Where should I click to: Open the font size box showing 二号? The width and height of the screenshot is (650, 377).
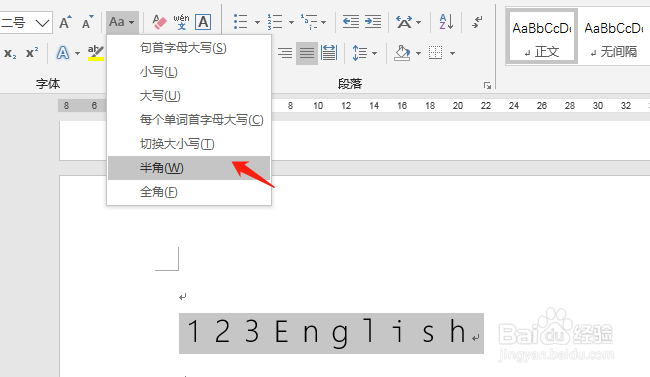[x=26, y=22]
